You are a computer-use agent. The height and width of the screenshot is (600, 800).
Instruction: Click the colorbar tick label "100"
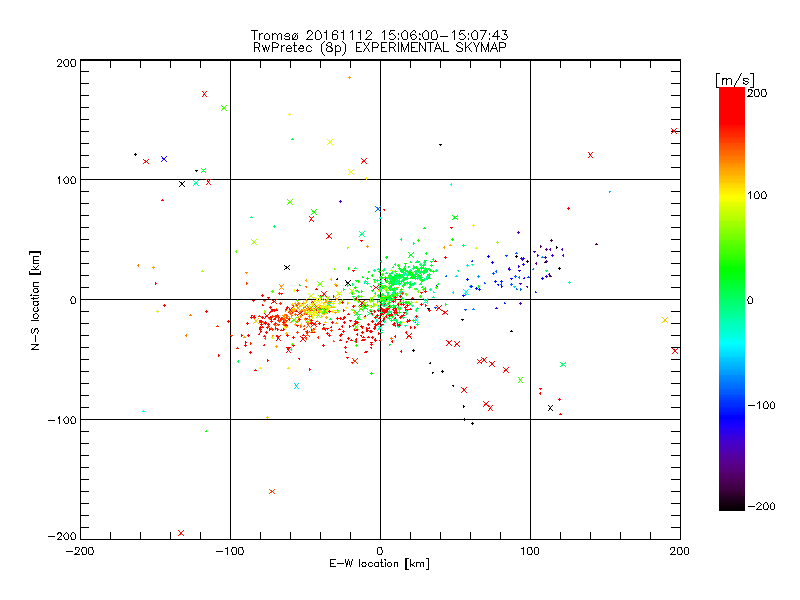coord(757,195)
